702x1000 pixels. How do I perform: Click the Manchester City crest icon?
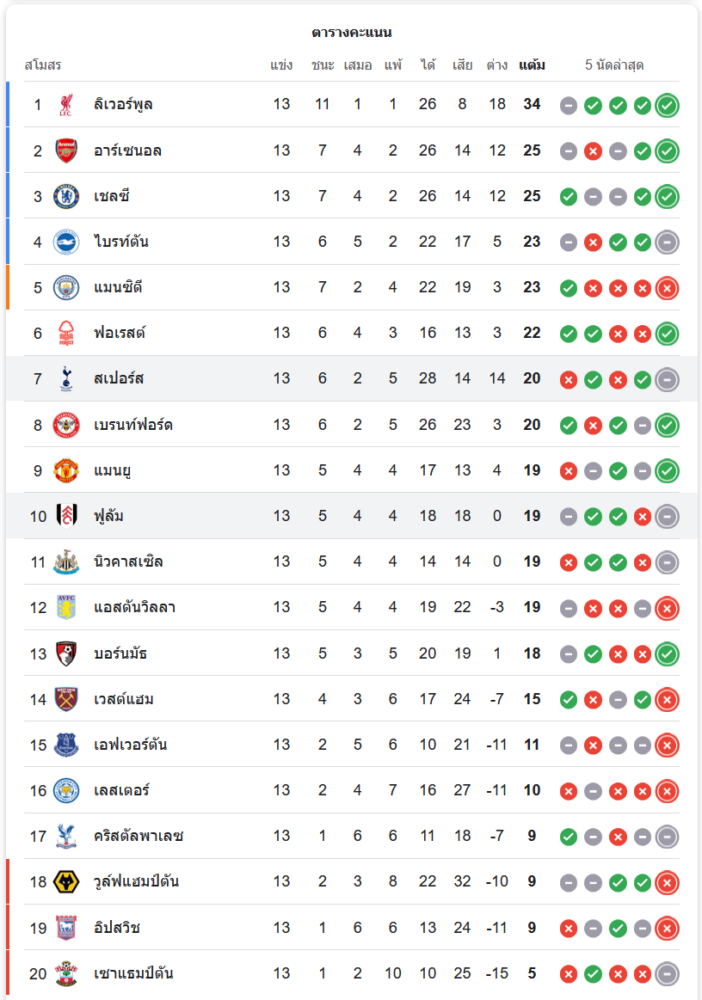[x=66, y=288]
